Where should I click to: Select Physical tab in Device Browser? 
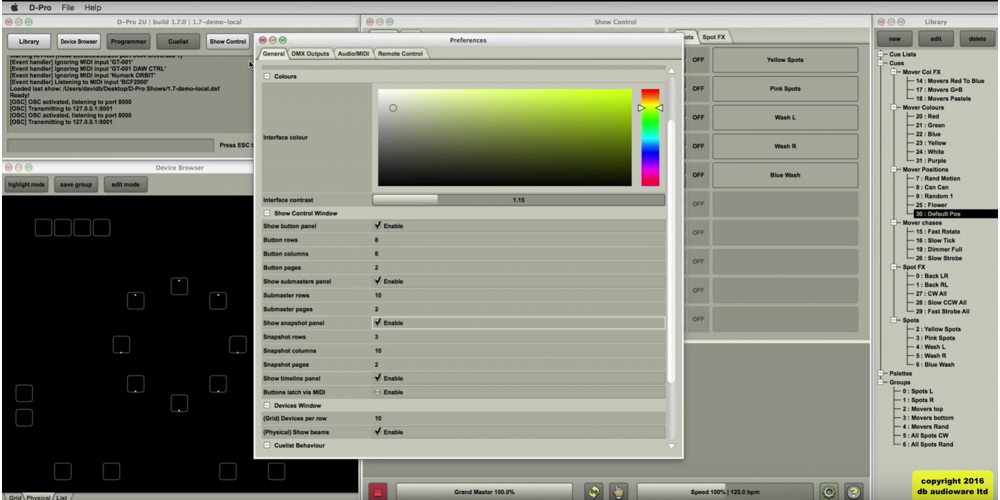pos(38,497)
